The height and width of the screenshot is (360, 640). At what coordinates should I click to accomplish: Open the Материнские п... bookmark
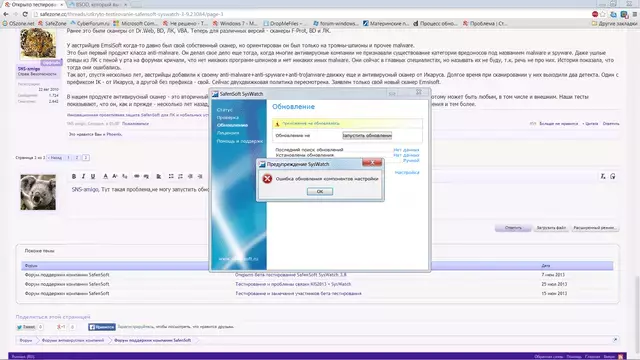[x=386, y=24]
